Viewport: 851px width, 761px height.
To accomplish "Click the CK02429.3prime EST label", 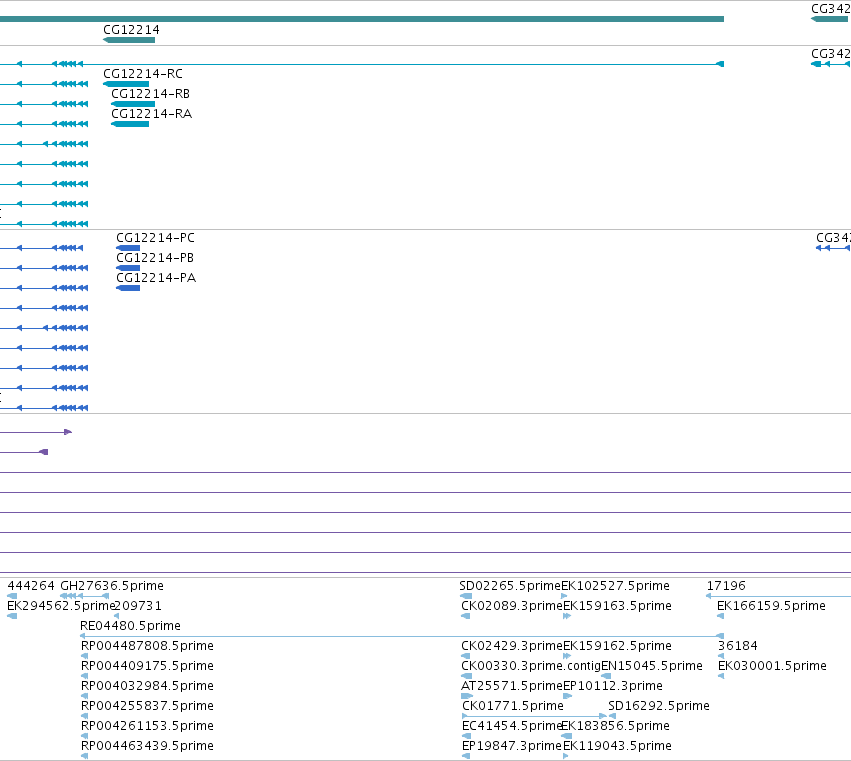I will (x=512, y=646).
